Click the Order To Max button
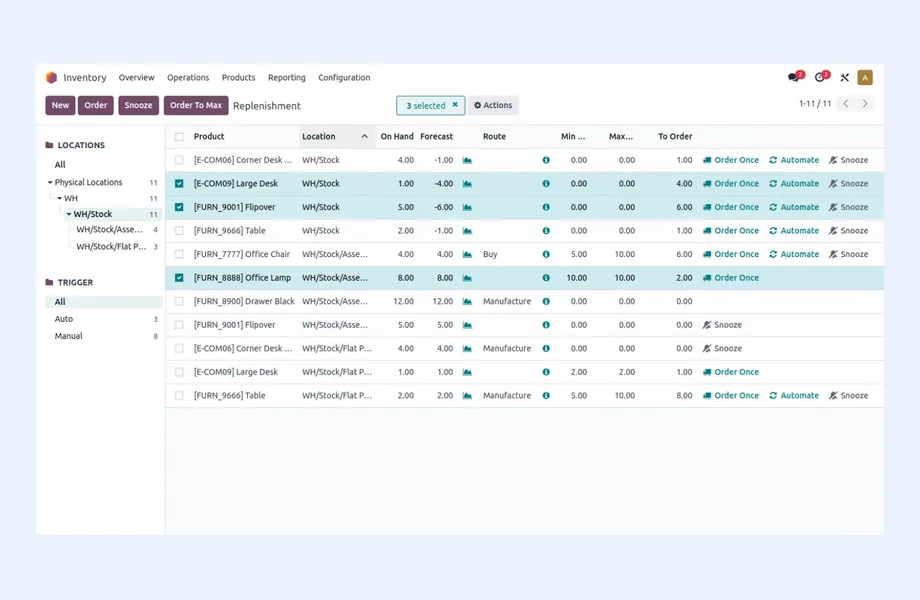Screen dimensions: 920x600 [x=196, y=105]
